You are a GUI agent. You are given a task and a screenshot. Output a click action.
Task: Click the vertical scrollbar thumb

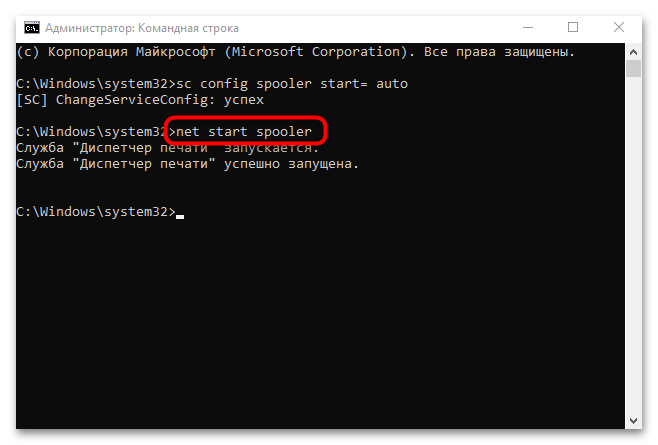click(x=633, y=69)
